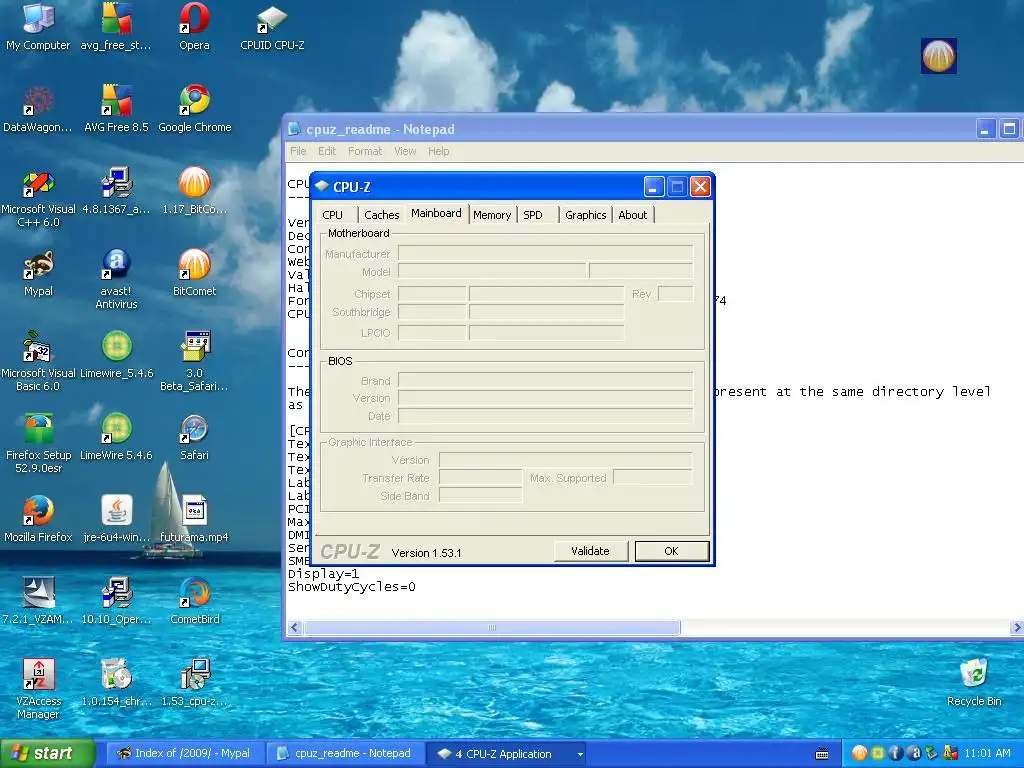Open Notepad Edit menu
Image resolution: width=1024 pixels, height=768 pixels.
point(327,151)
